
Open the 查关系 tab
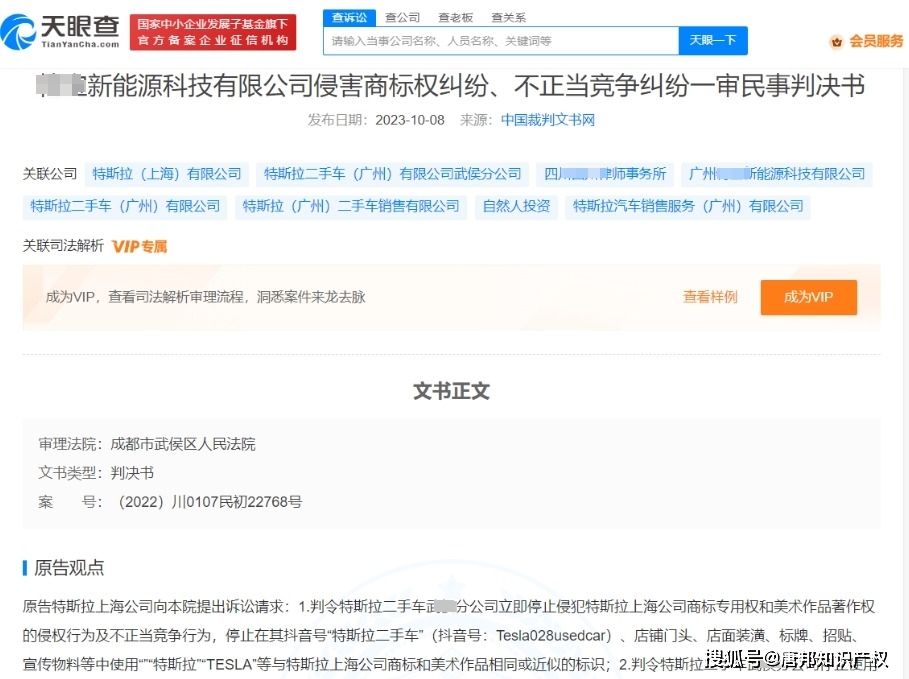coord(508,18)
